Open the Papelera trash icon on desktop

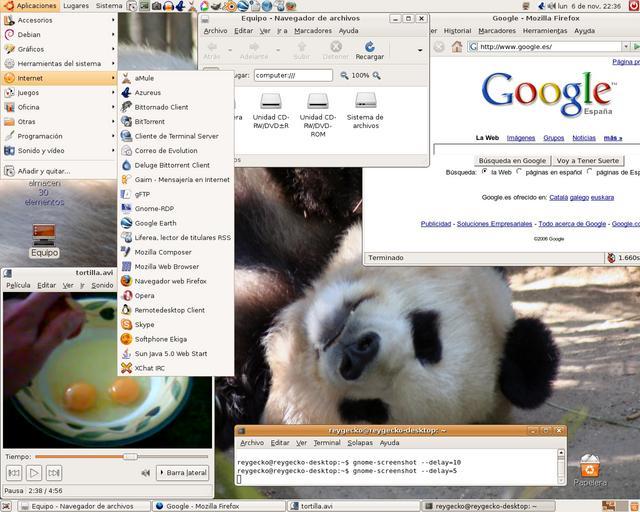tap(590, 467)
